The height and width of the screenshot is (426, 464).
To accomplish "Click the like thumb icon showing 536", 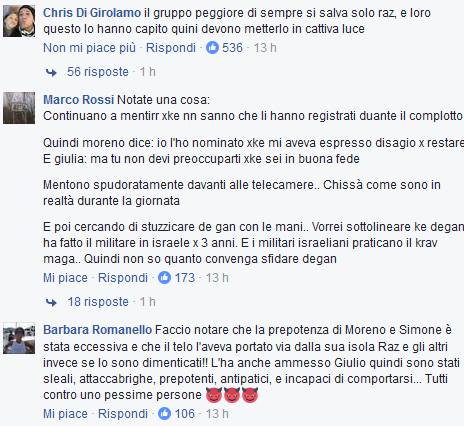I will (x=212, y=48).
